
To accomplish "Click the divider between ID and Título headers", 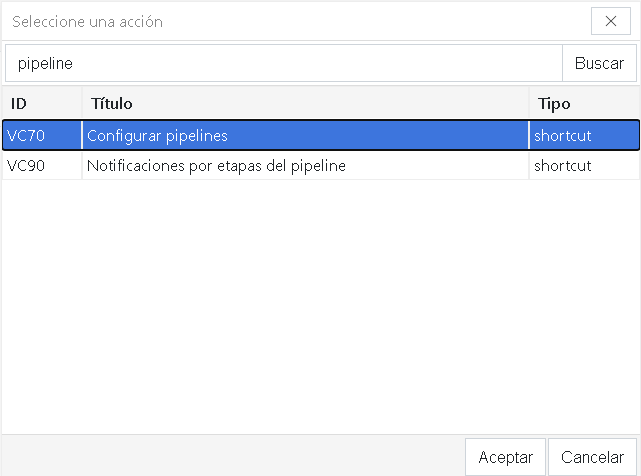I will pyautogui.click(x=82, y=103).
